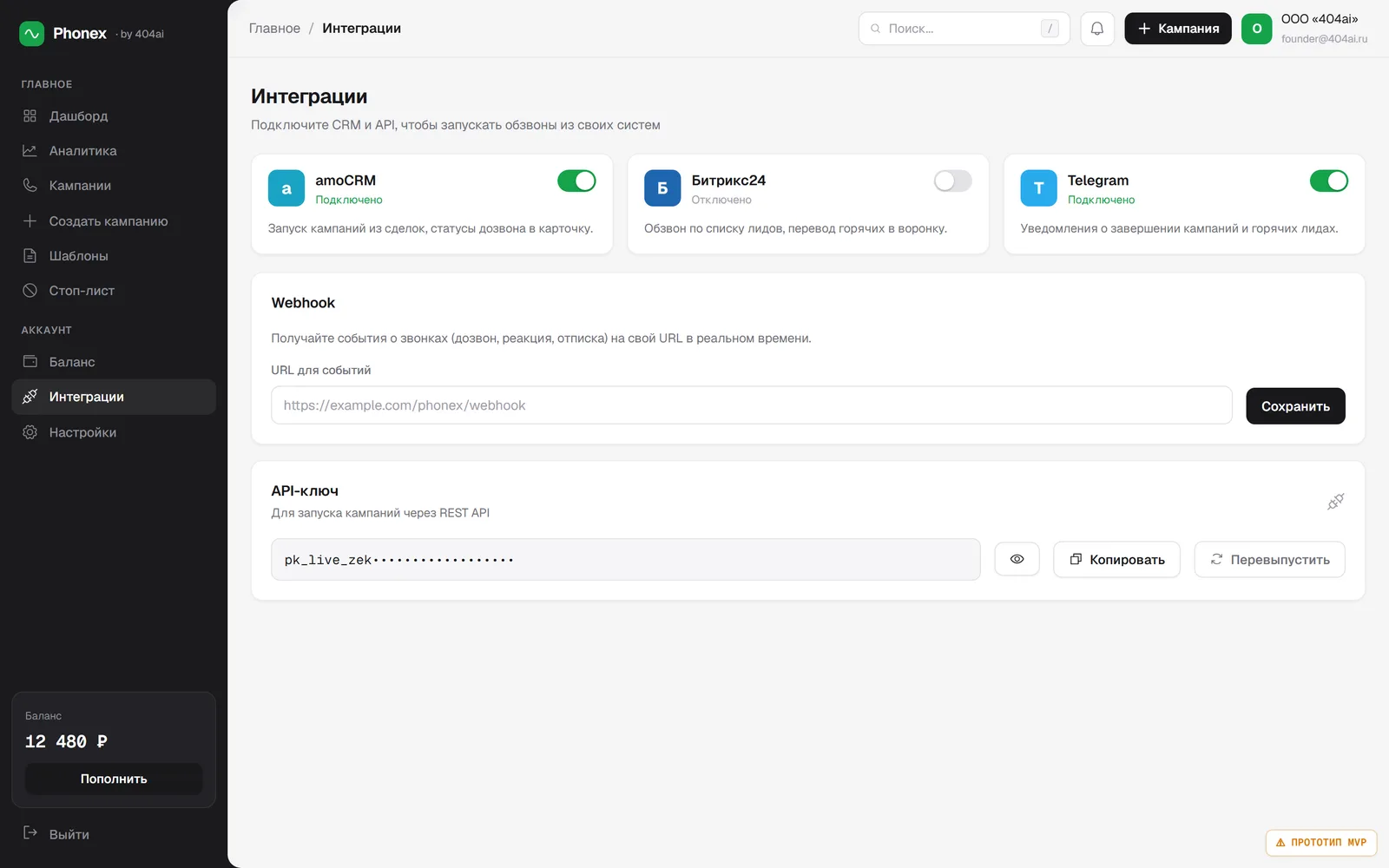Screen dimensions: 1389x868
Task: Click the Аналитика sidebar label
Action: (x=82, y=151)
